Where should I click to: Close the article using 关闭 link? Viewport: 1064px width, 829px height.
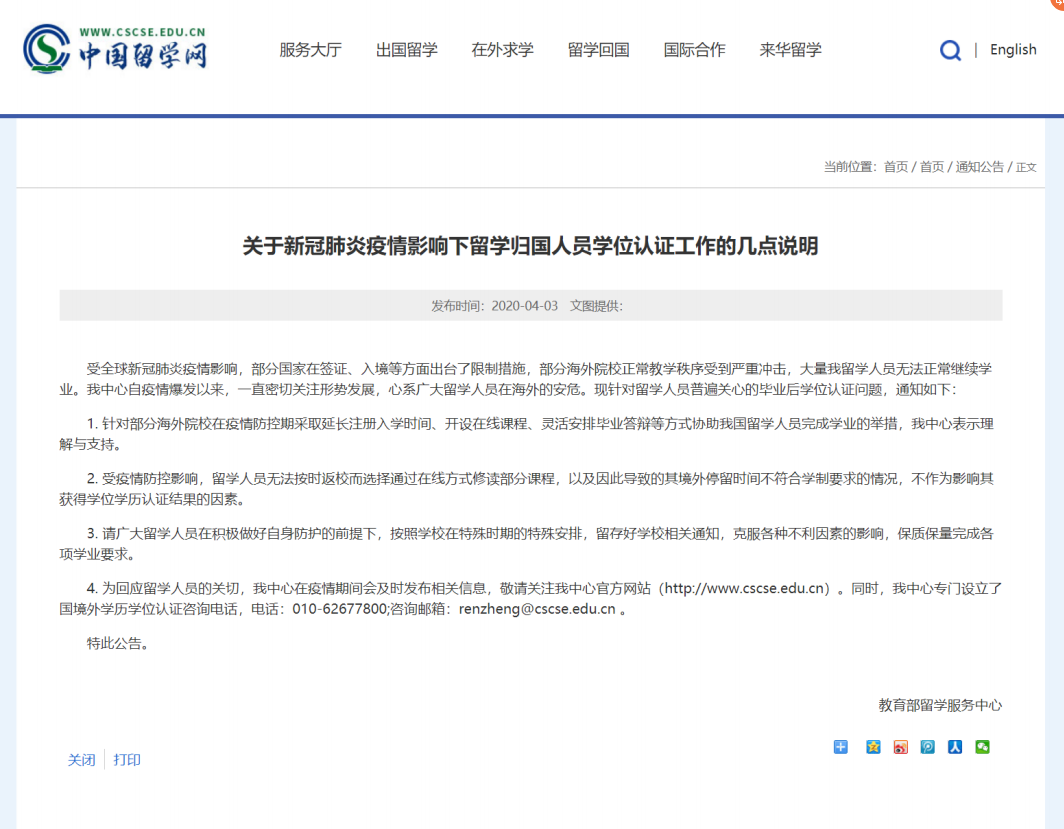click(82, 760)
